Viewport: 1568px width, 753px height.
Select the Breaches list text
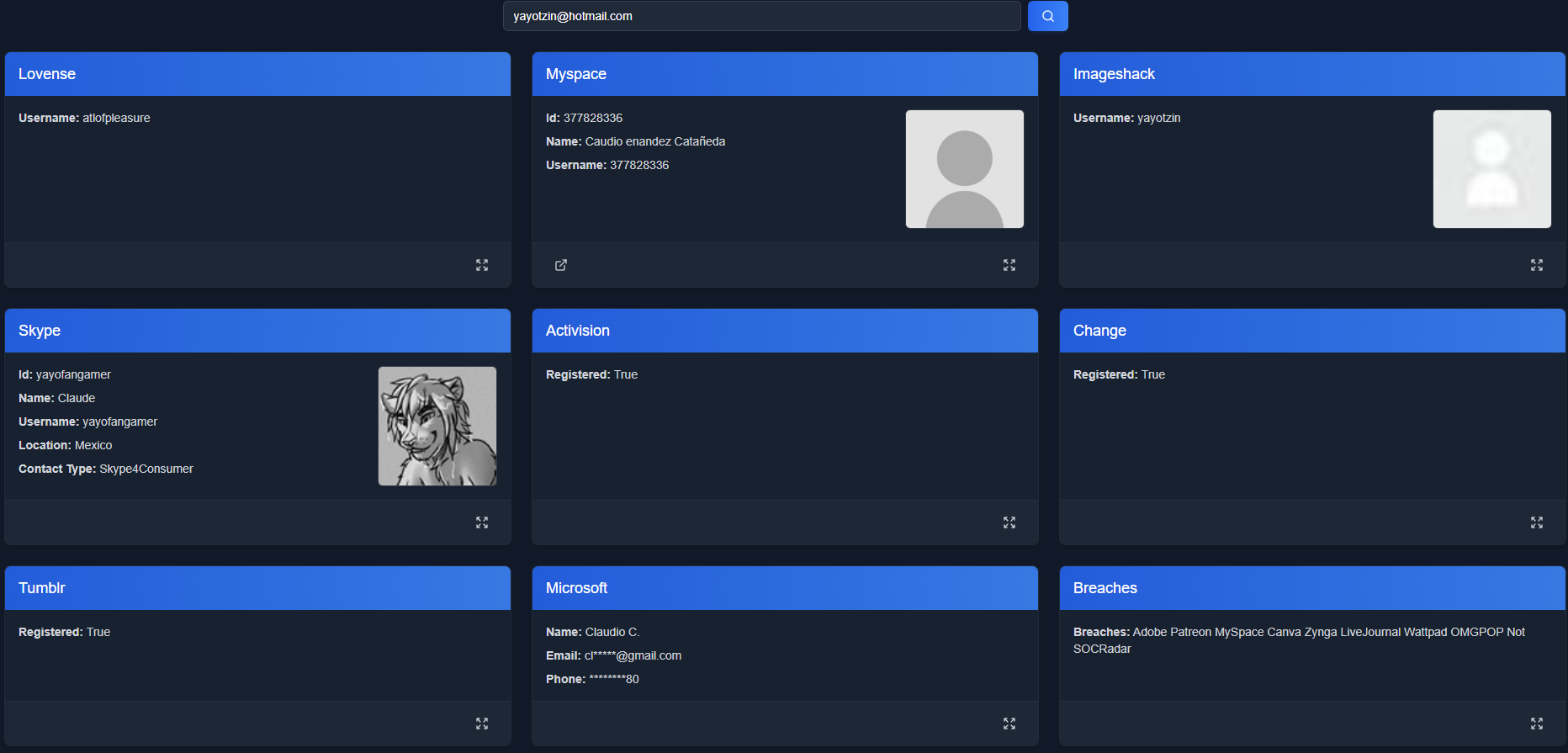pyautogui.click(x=1299, y=640)
